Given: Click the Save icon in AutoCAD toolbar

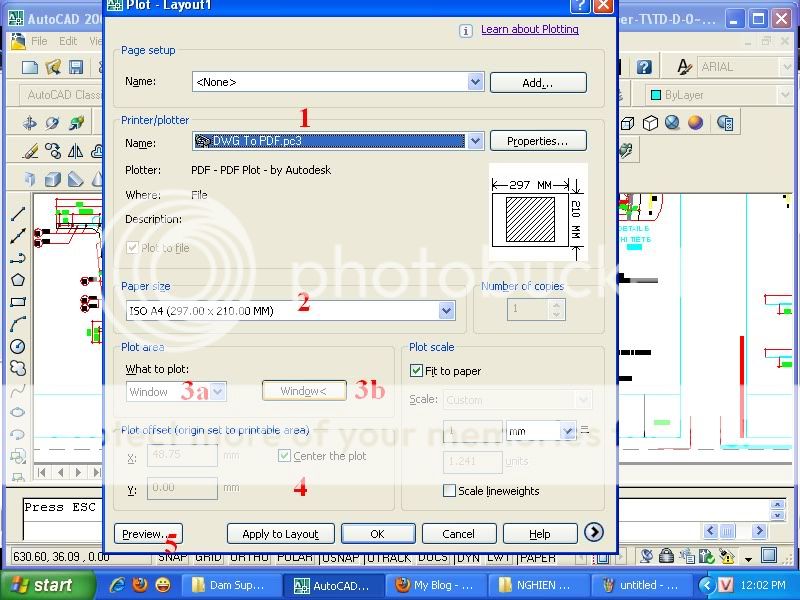Looking at the screenshot, I should click(76, 67).
